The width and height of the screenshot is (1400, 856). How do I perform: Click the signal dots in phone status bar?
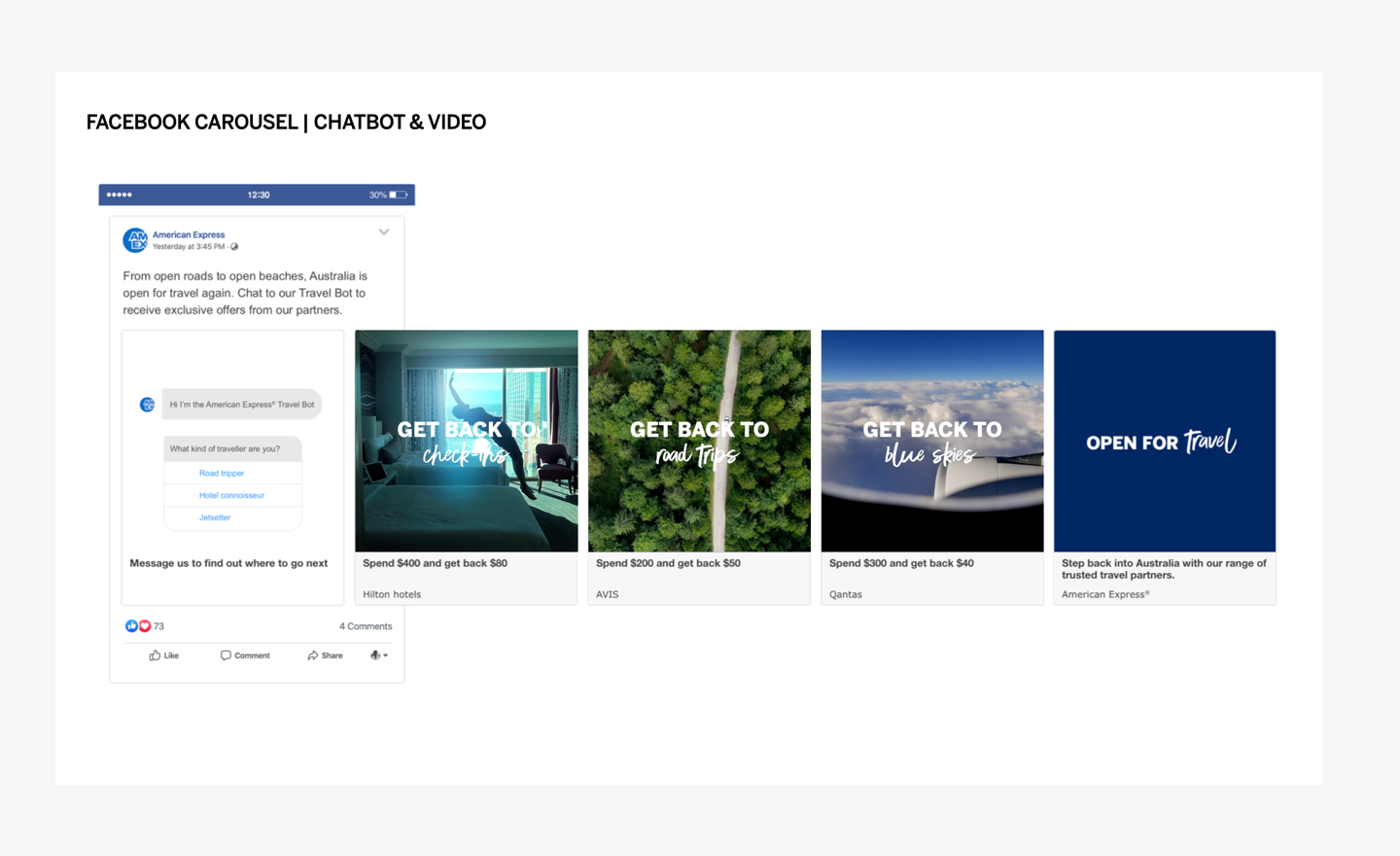(119, 195)
